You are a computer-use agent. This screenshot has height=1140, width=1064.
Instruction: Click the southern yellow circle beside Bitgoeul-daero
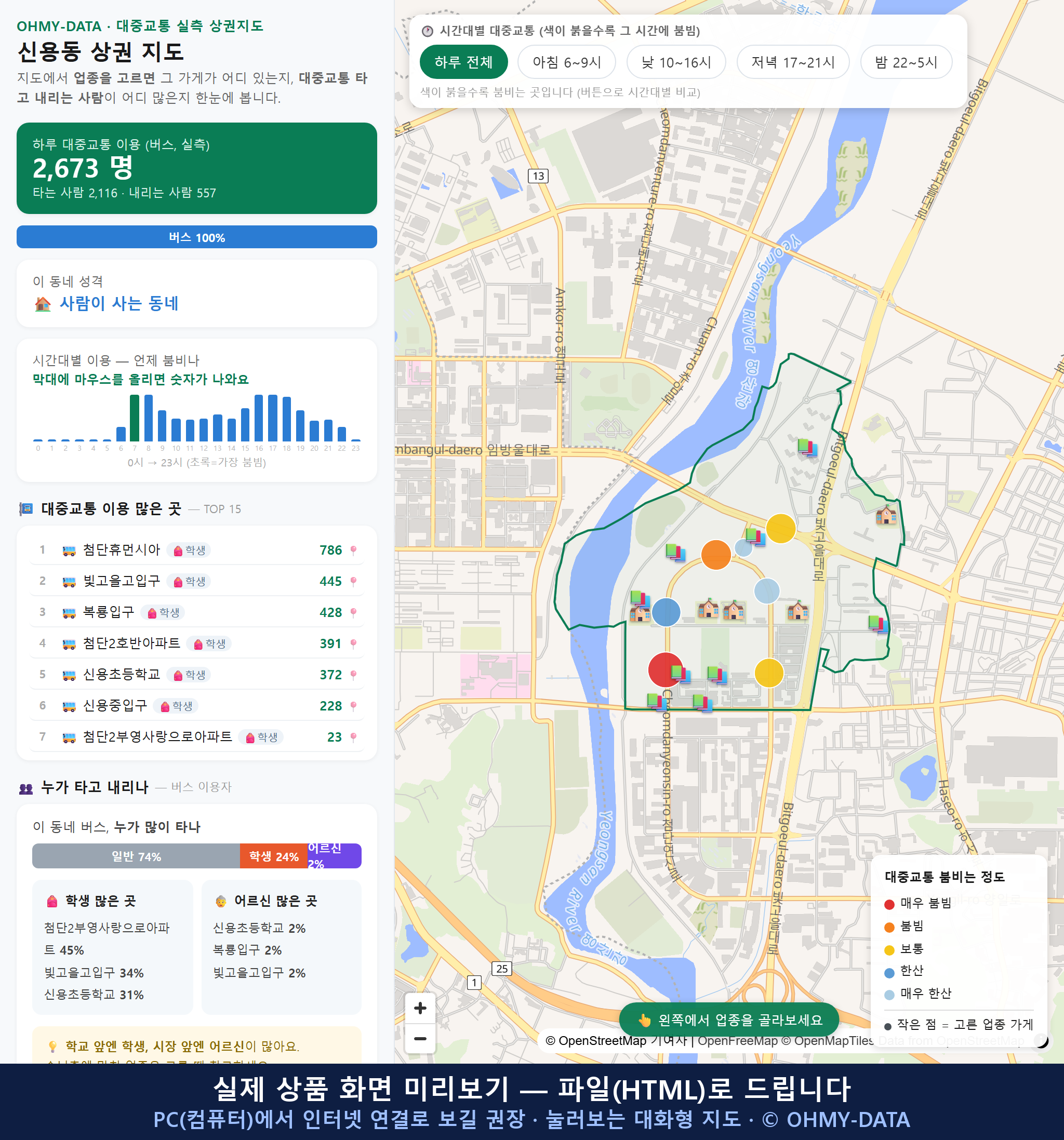[x=768, y=673]
